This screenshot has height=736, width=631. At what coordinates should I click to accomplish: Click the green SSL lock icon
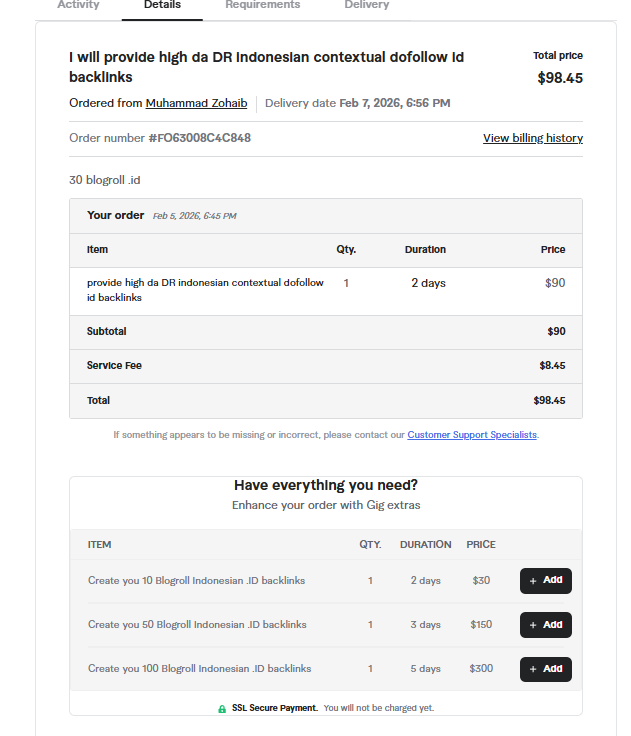coord(222,708)
